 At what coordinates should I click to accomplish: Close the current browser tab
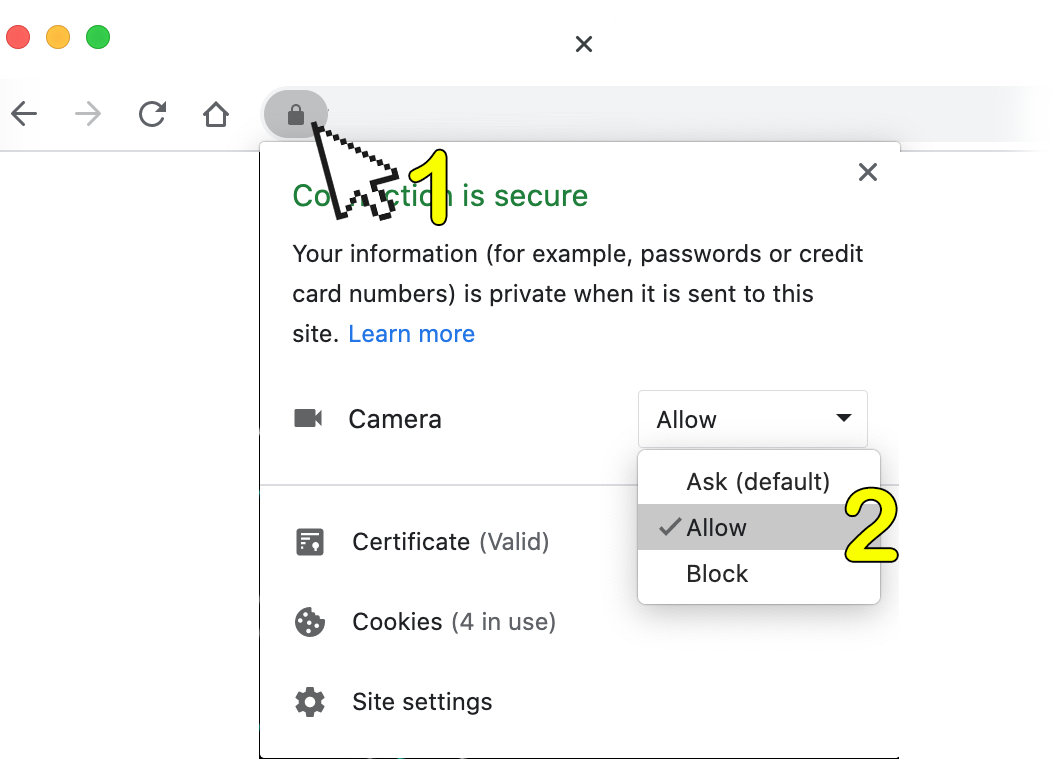click(x=585, y=44)
